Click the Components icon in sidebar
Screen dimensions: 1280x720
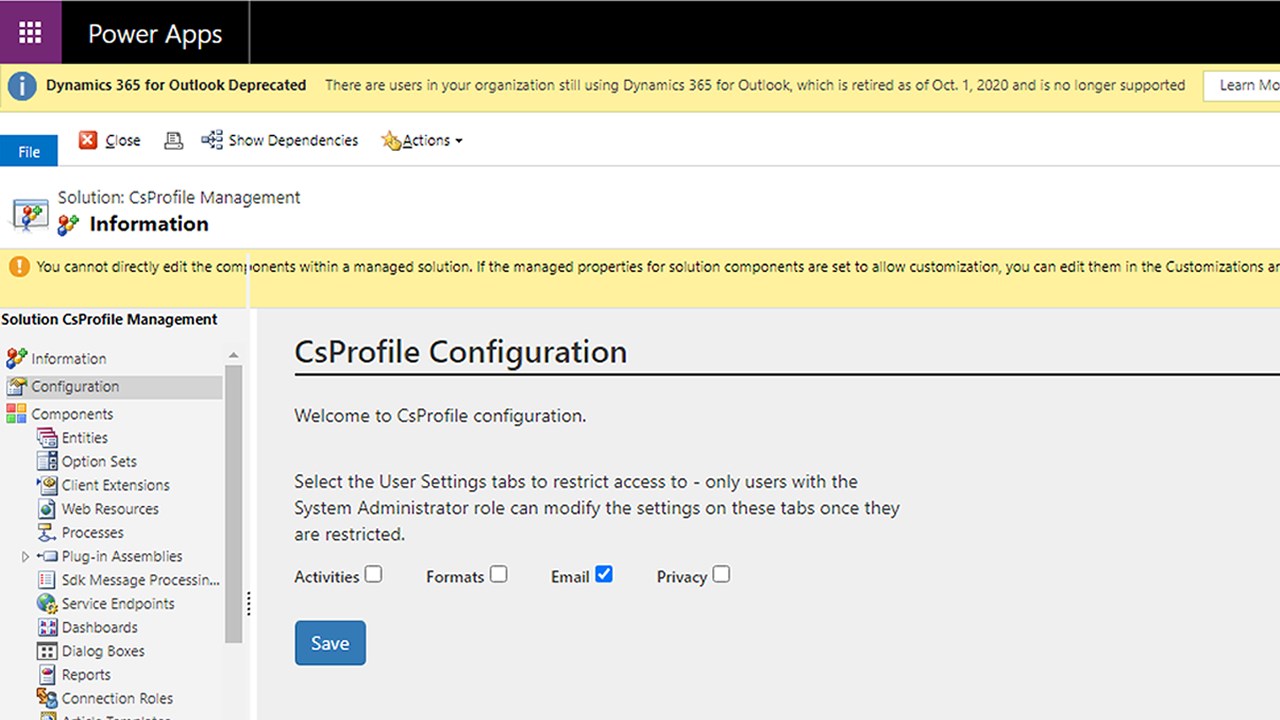(x=16, y=414)
